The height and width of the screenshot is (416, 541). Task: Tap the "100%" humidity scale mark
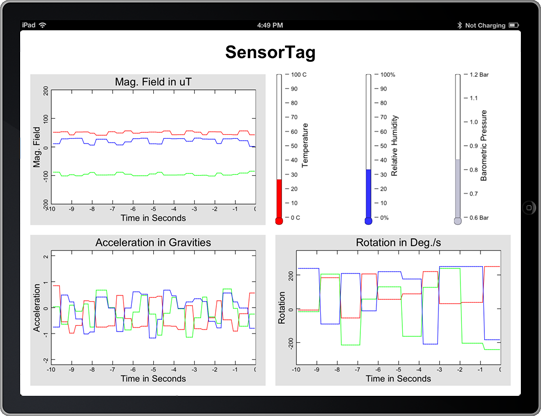(387, 75)
